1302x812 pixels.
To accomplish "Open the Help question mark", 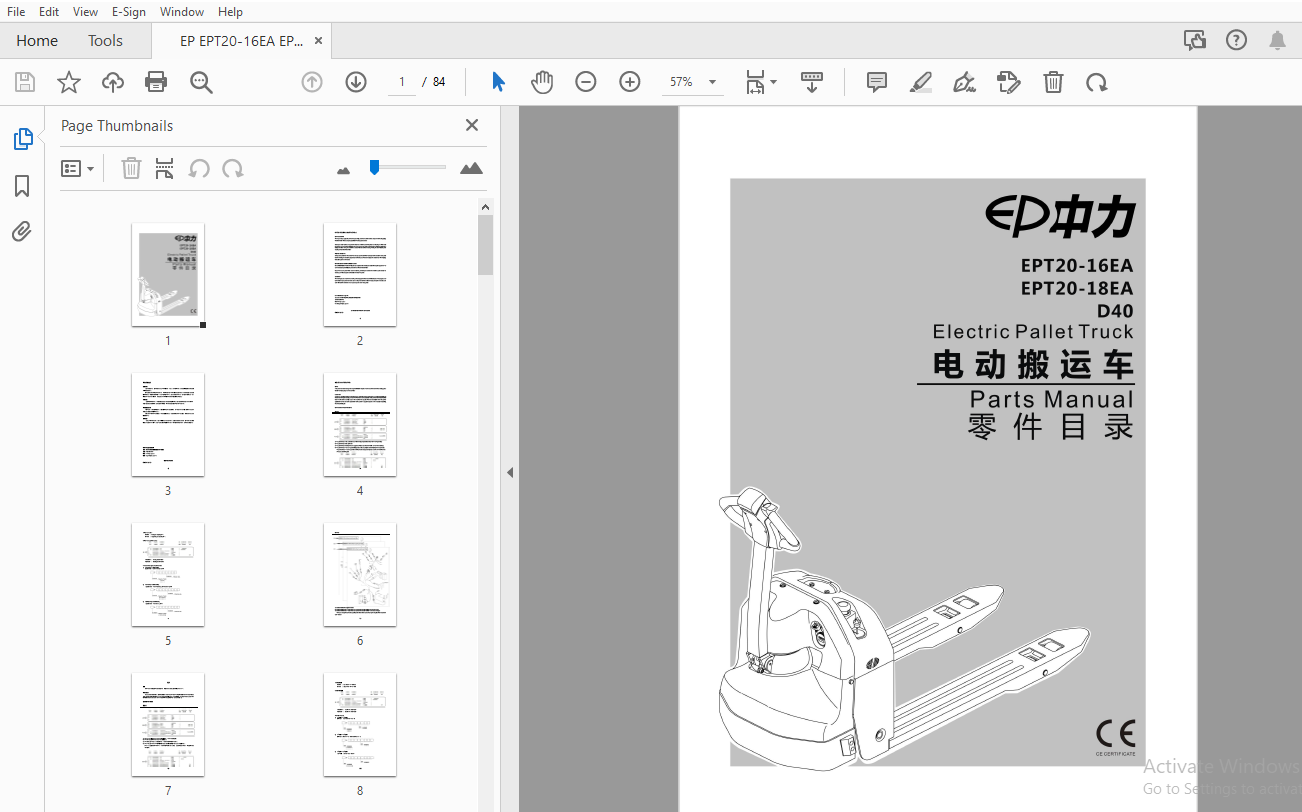I will (1236, 40).
